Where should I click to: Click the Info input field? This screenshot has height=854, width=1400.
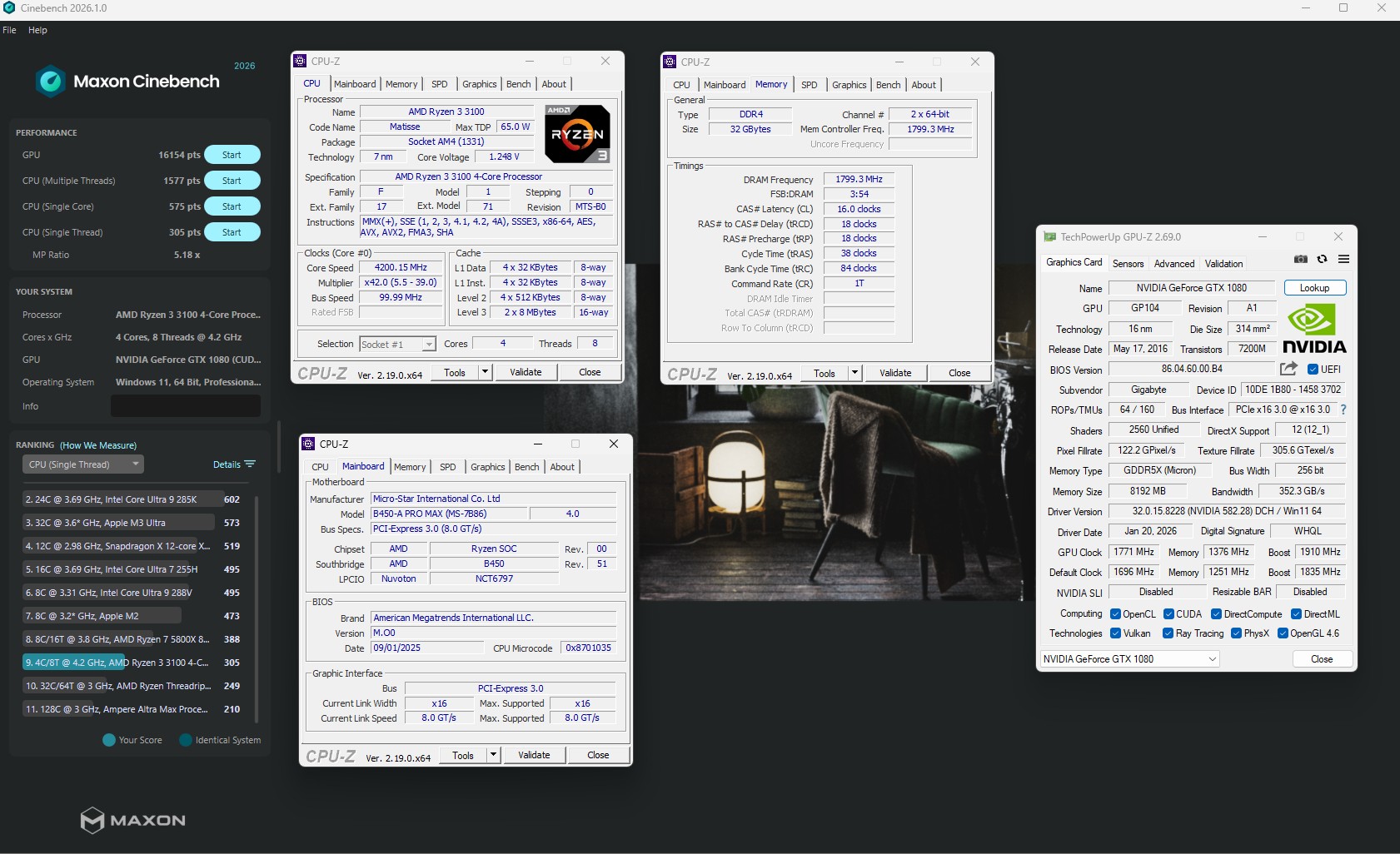pyautogui.click(x=186, y=406)
